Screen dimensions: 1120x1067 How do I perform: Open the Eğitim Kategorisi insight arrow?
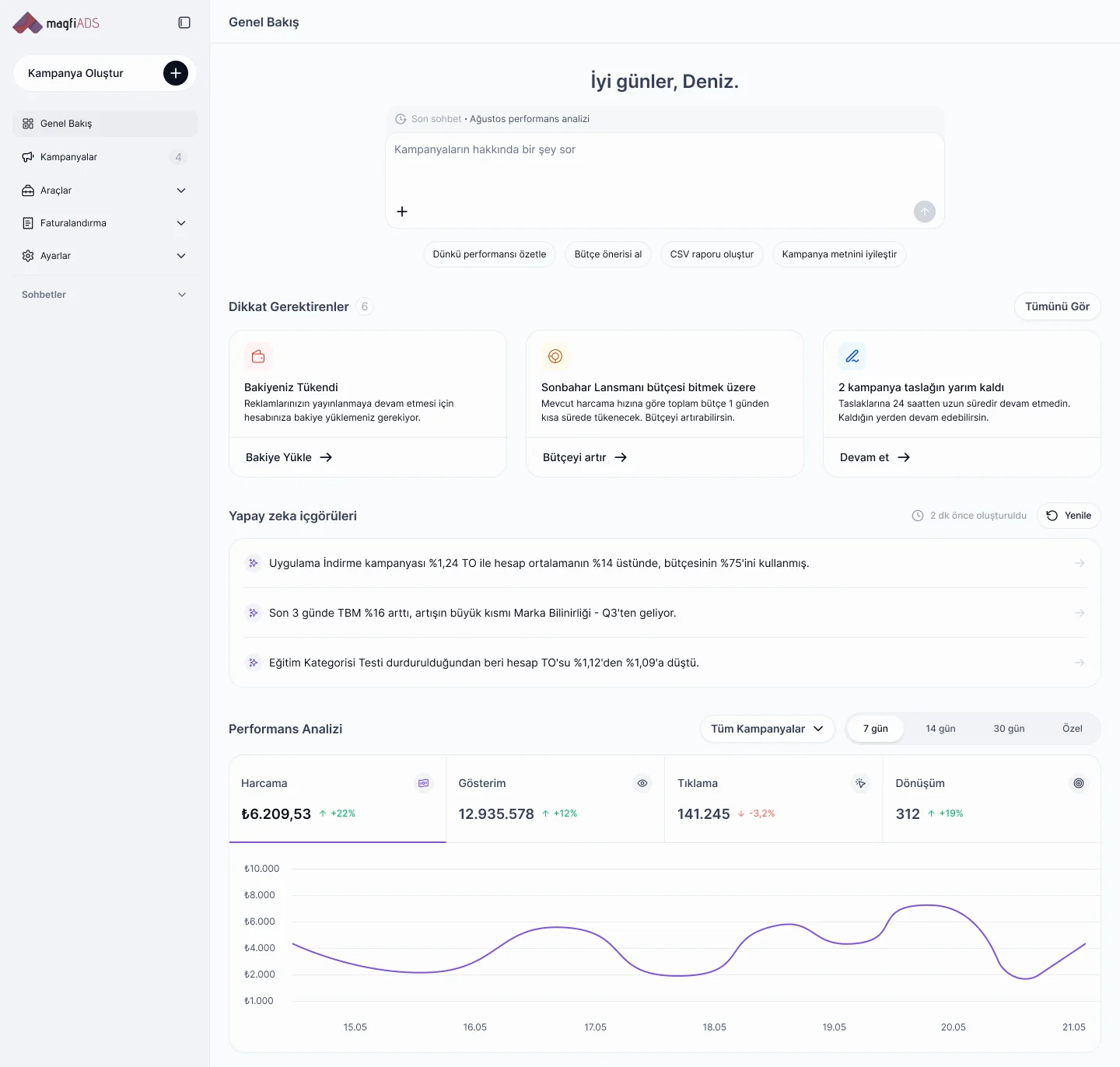coord(1080,663)
